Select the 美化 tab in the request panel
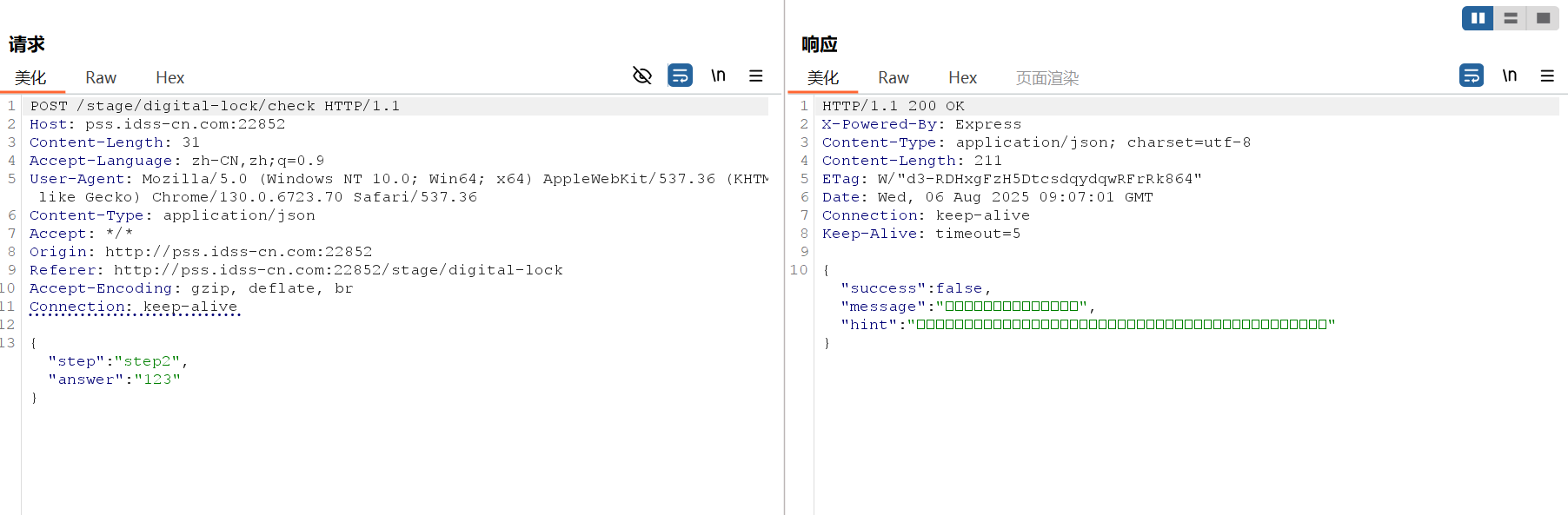Image resolution: width=1568 pixels, height=515 pixels. (x=30, y=78)
